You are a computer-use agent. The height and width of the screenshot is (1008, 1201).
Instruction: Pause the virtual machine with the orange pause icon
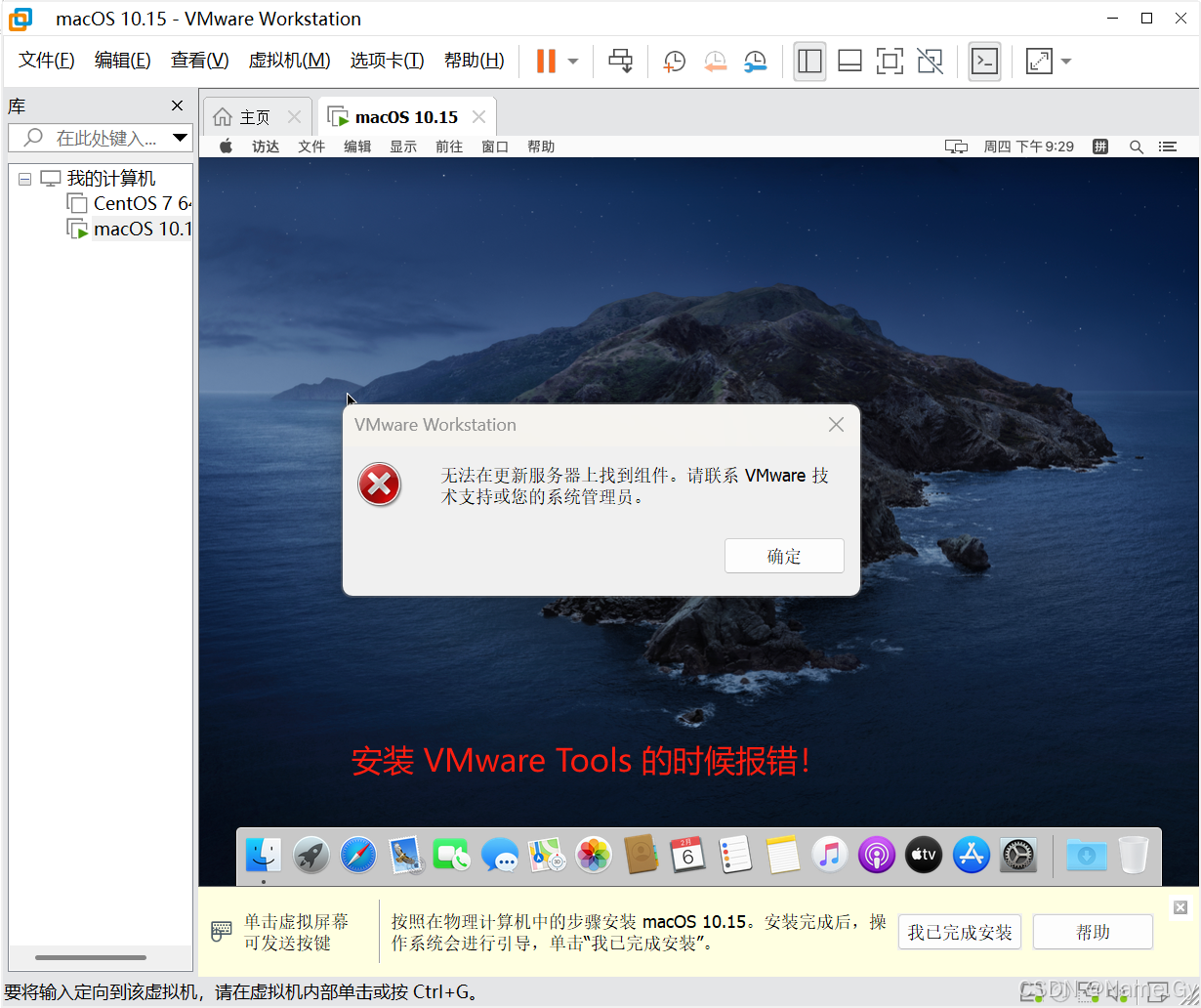click(546, 61)
